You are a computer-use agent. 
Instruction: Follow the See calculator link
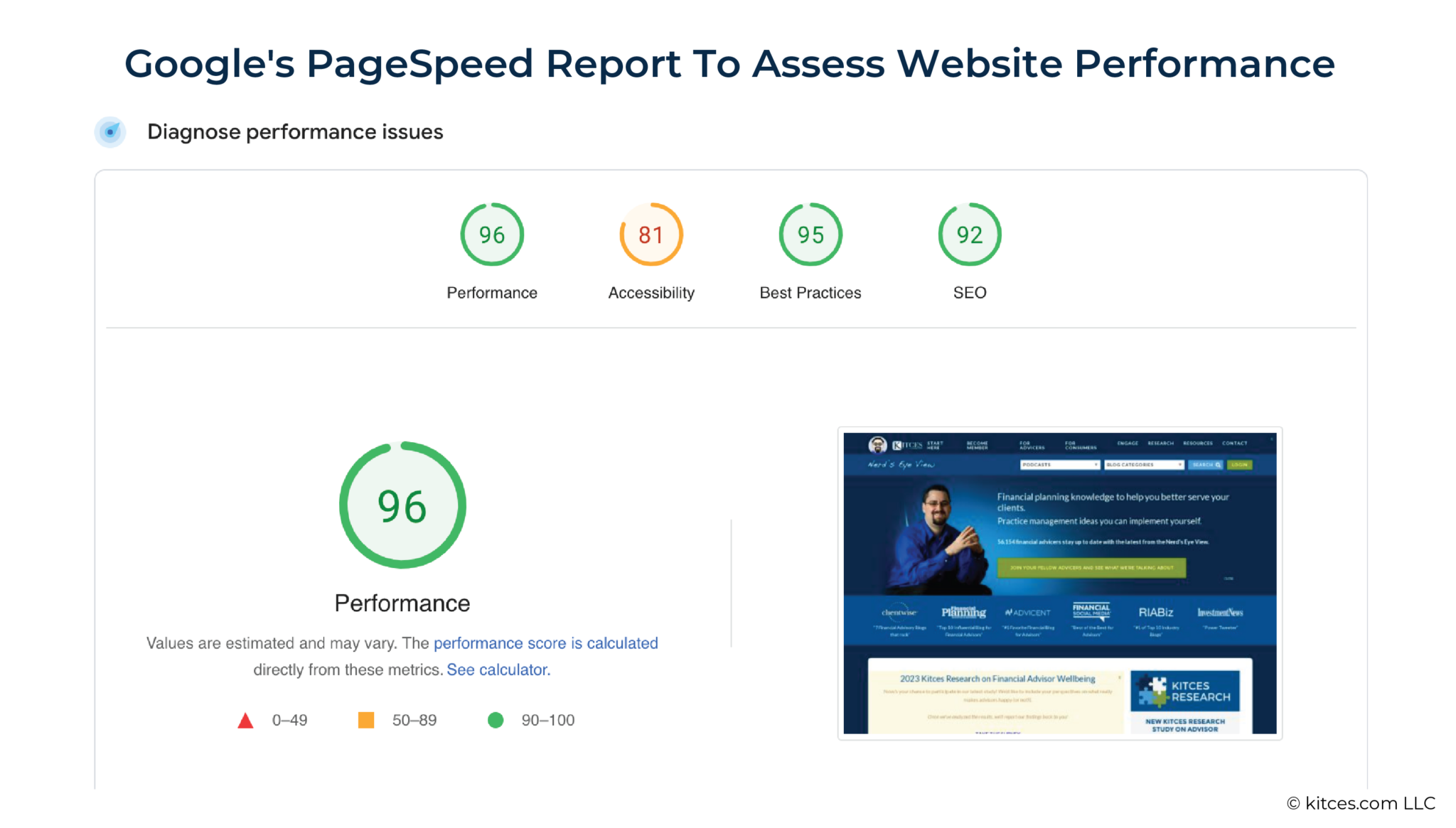[498, 669]
